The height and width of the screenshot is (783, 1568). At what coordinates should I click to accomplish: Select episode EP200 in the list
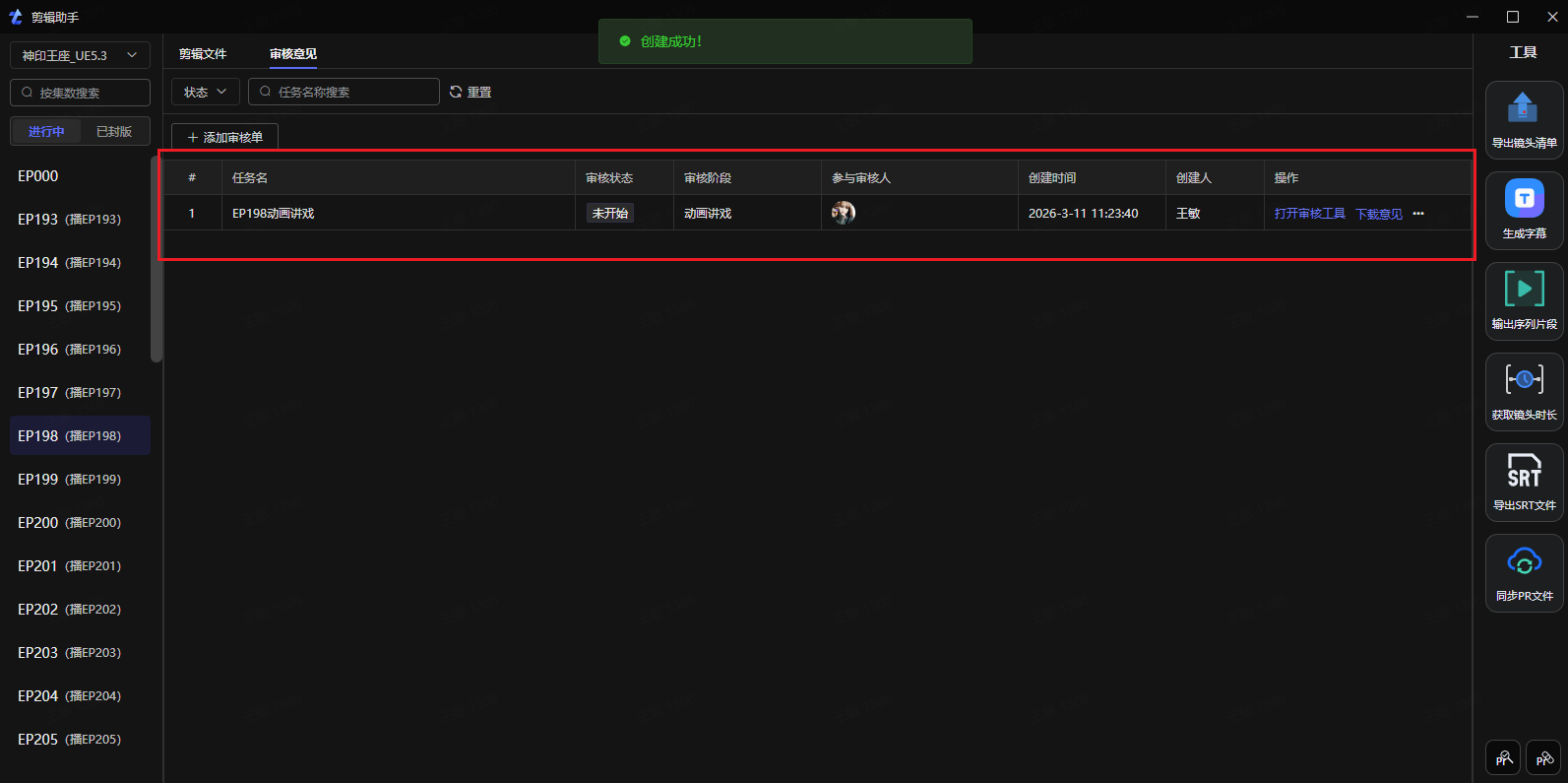[80, 522]
